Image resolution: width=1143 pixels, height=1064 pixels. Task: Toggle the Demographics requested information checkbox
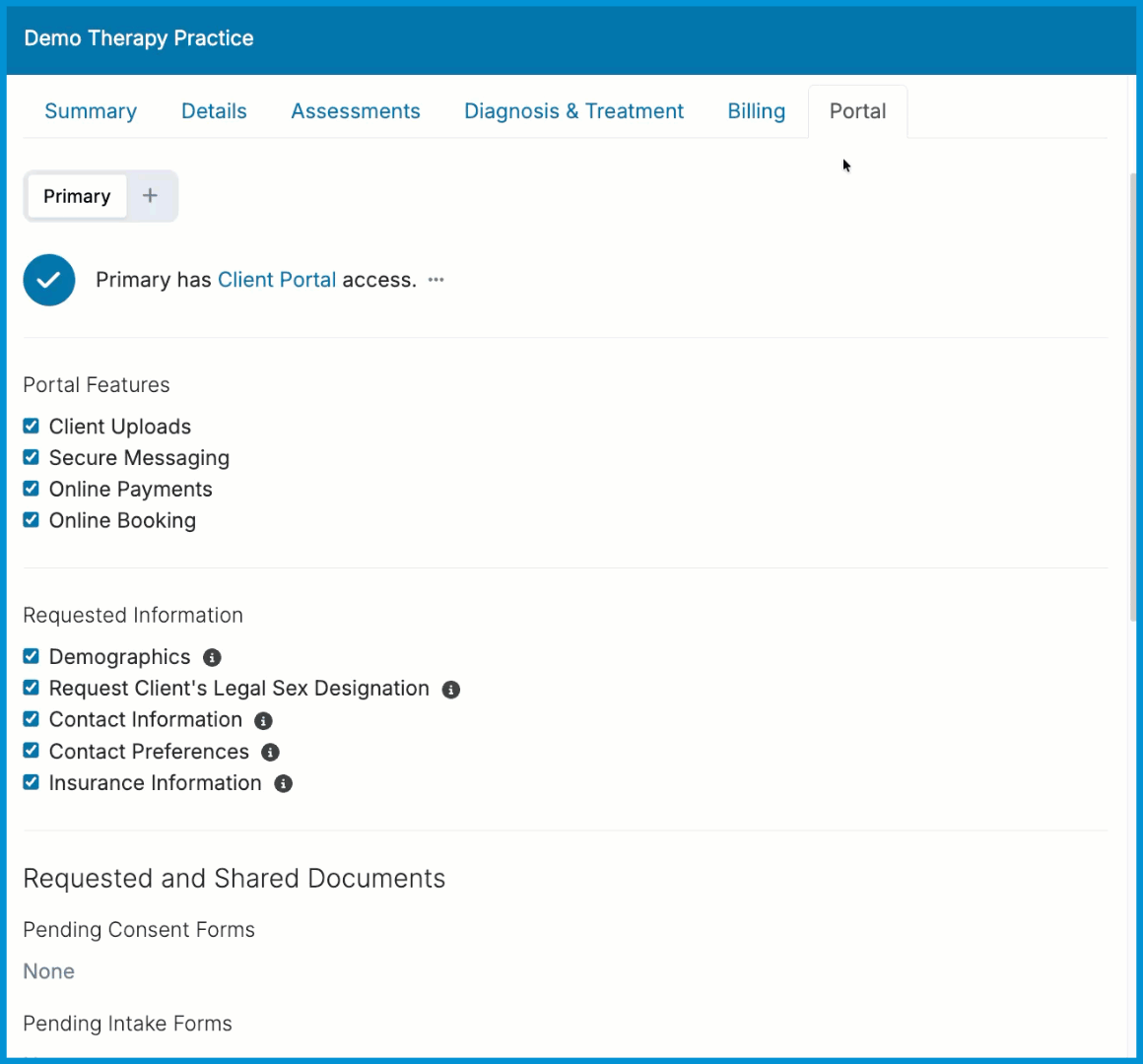pyautogui.click(x=30, y=656)
